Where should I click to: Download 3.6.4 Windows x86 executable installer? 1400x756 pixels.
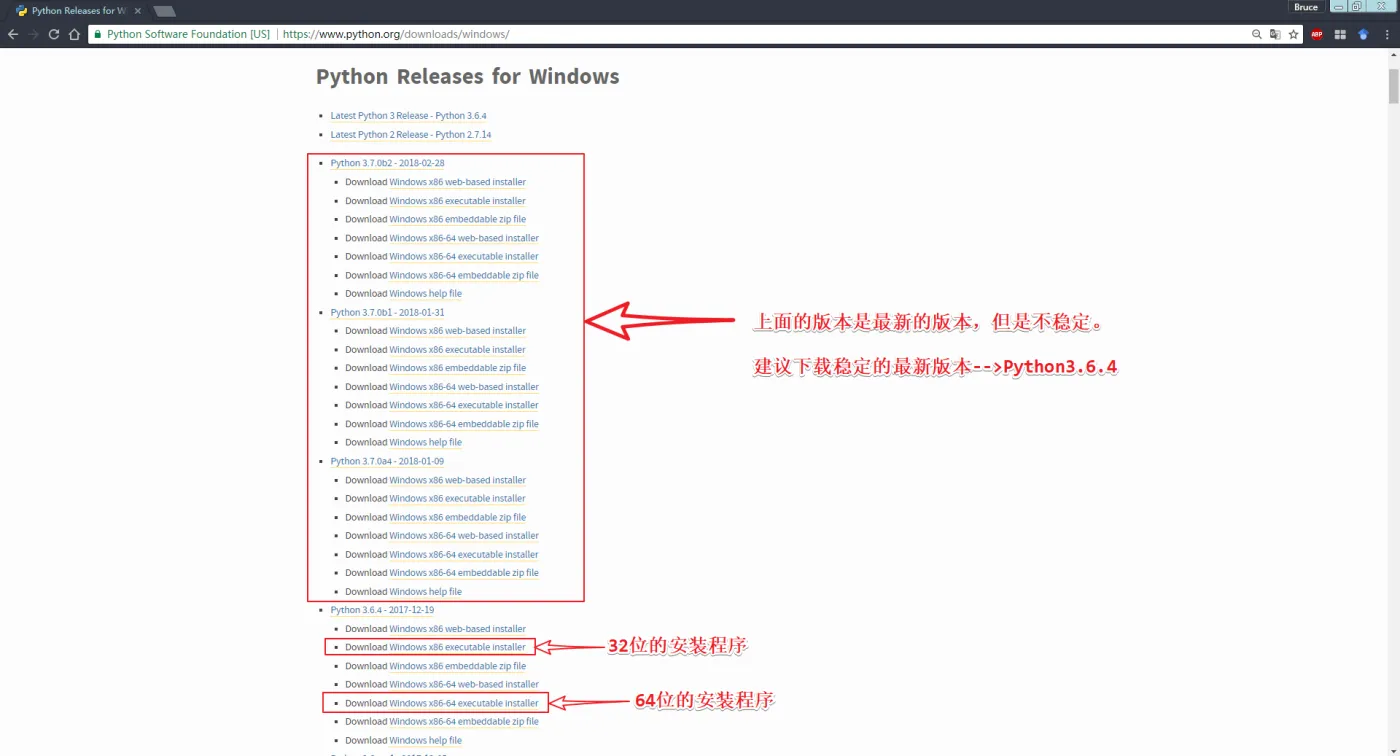457,647
